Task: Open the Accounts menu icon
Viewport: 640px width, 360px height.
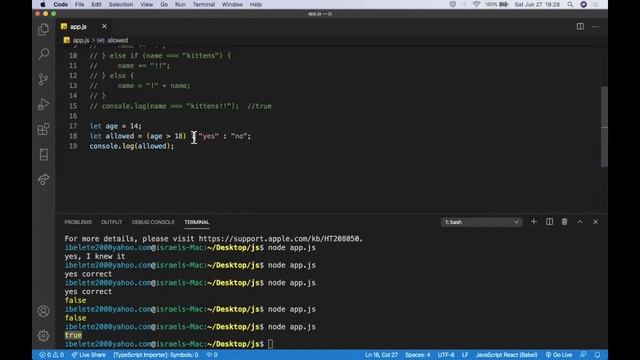Action: click(x=43, y=311)
